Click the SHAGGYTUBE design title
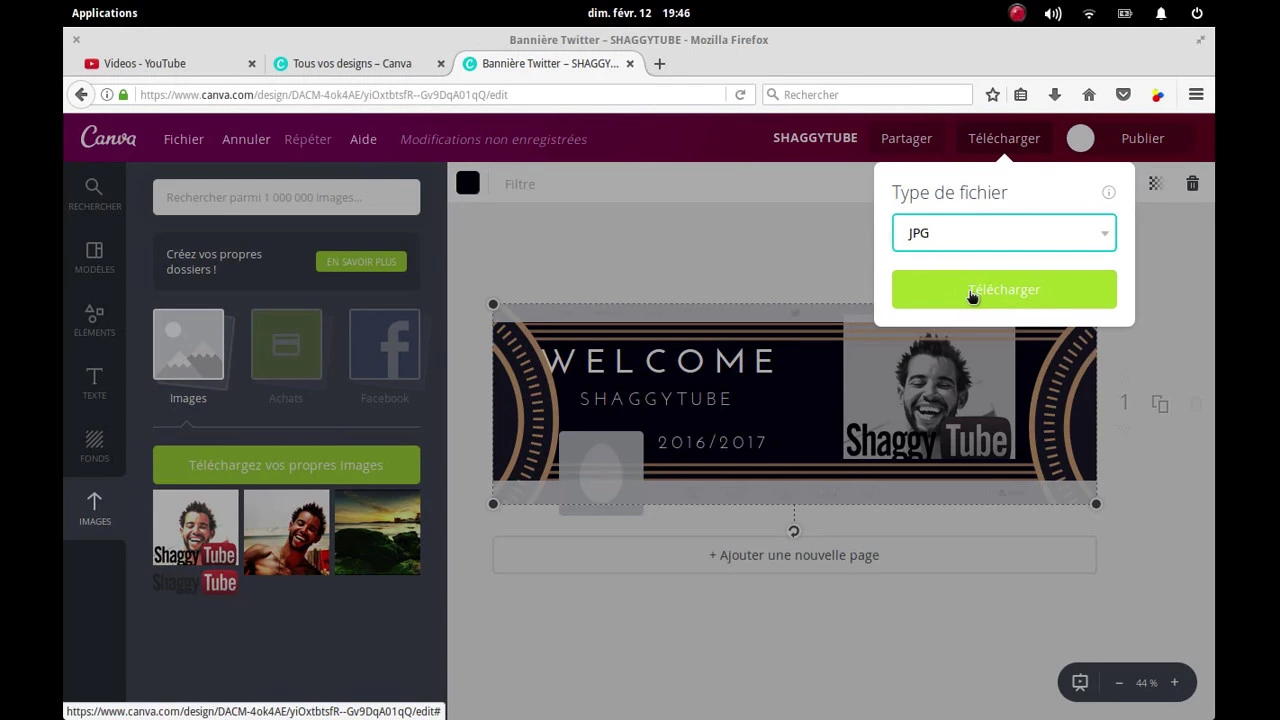The width and height of the screenshot is (1280, 720). (x=815, y=138)
